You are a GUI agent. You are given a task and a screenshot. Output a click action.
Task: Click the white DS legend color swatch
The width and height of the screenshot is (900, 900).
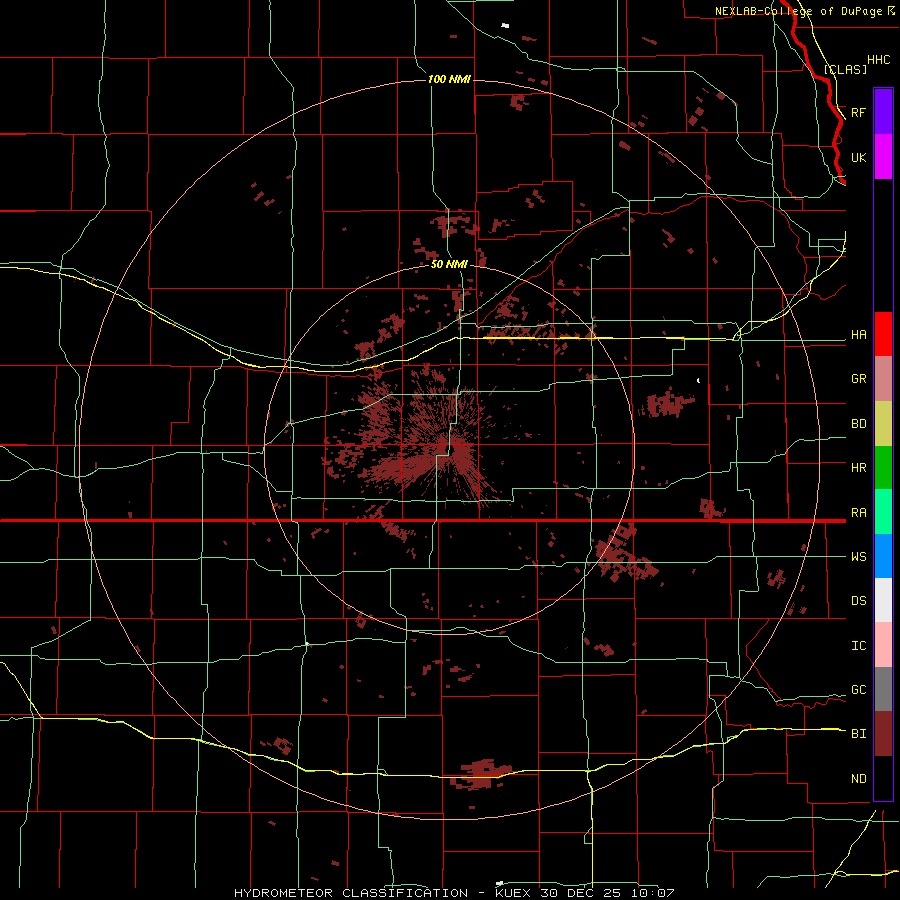coord(883,600)
